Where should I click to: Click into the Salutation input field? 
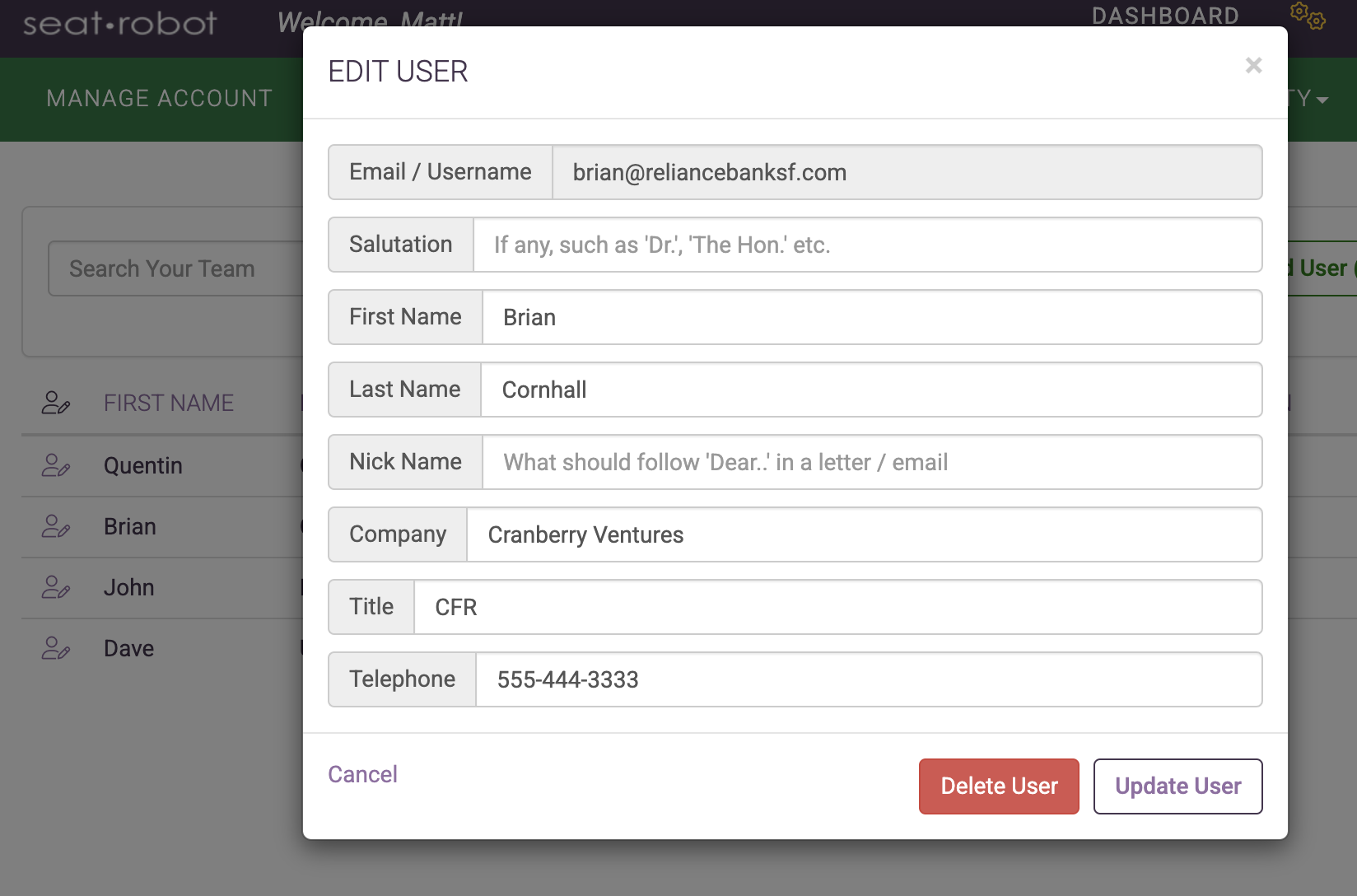click(867, 245)
